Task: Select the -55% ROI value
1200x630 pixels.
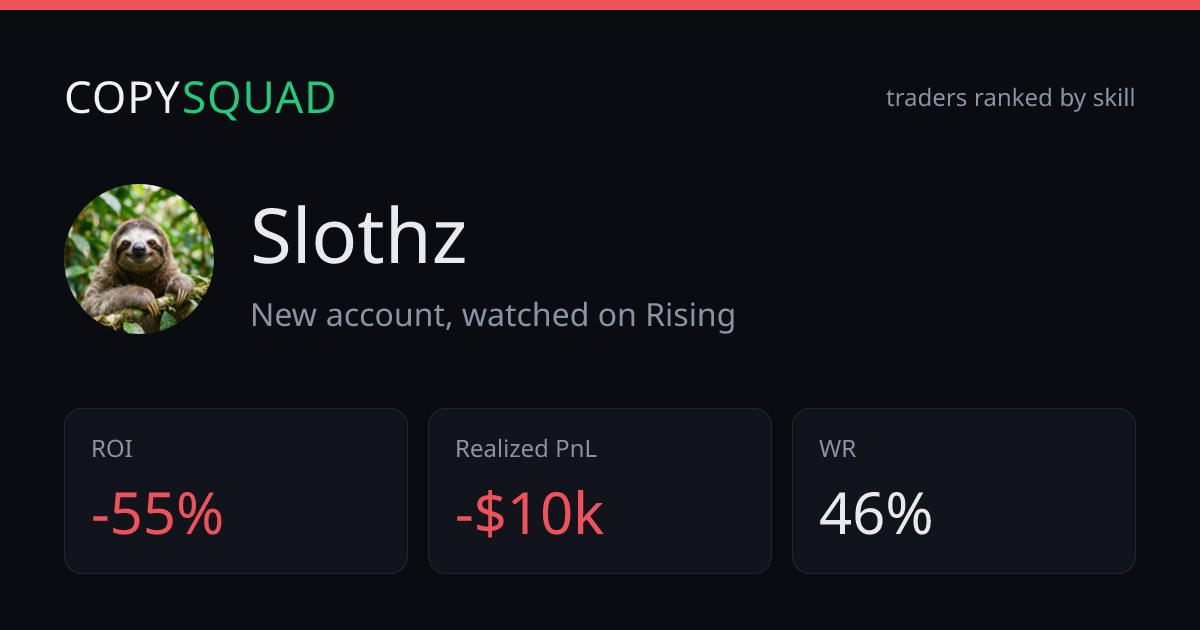Action: click(x=157, y=515)
